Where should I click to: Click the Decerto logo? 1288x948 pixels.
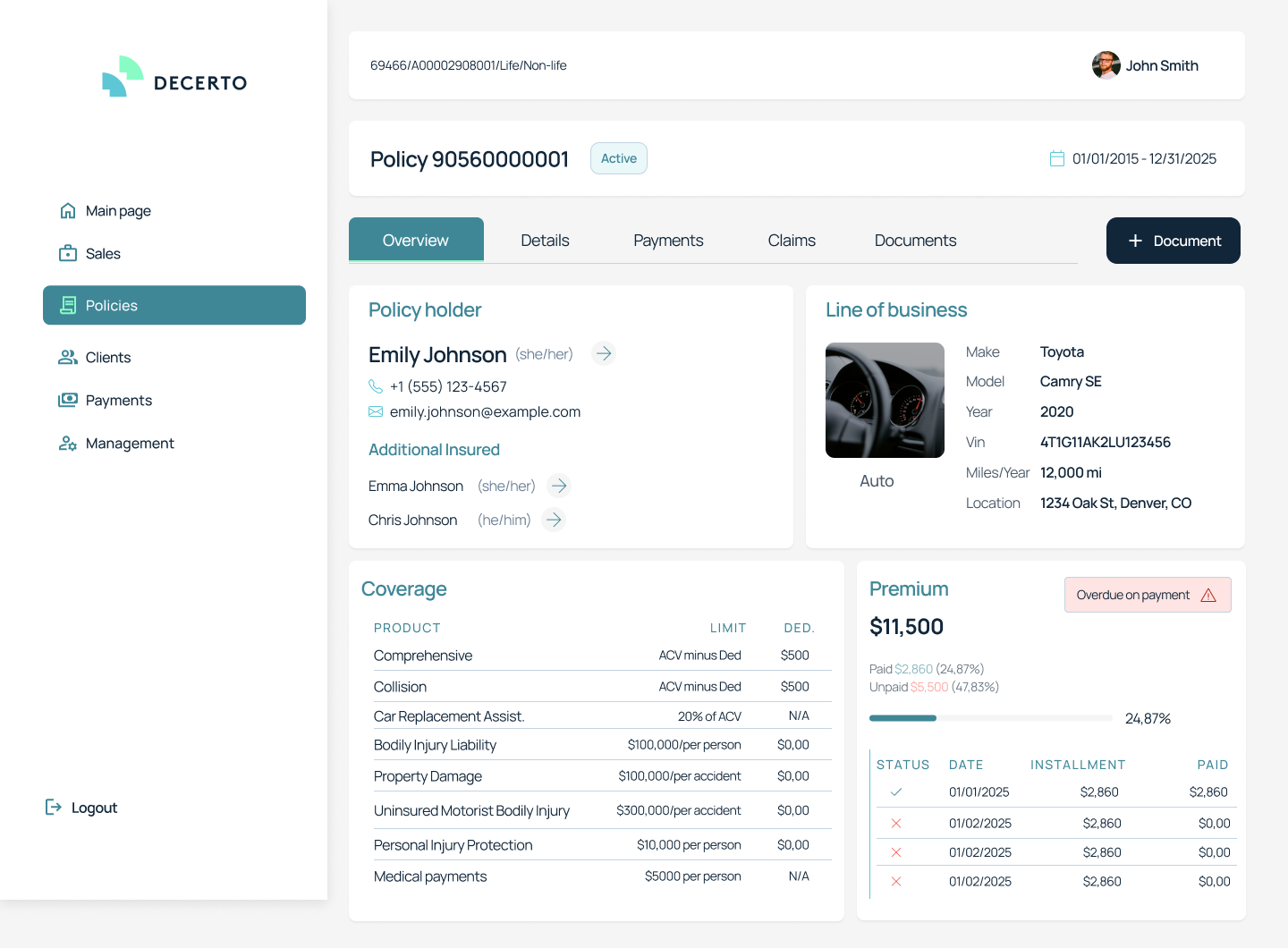tap(174, 77)
